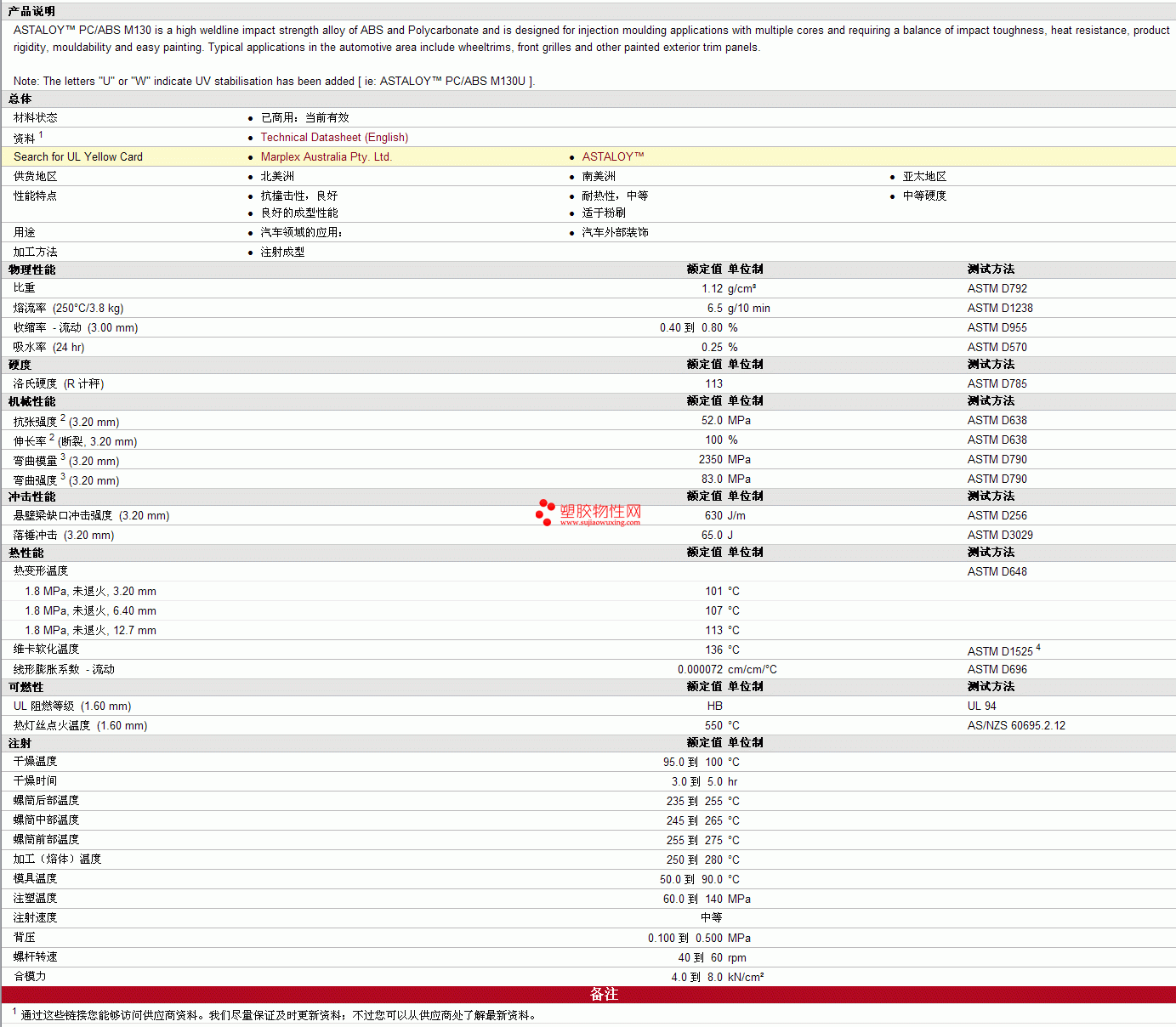
Task: Select the ASTM D696 test method text
Action: [997, 669]
